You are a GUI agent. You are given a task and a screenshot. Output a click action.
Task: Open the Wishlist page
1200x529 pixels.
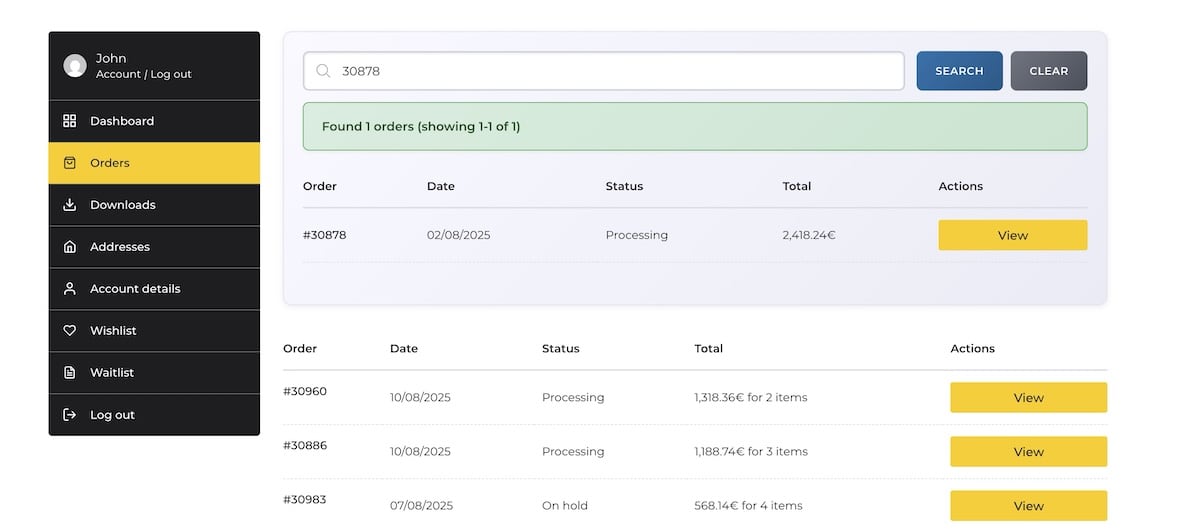(154, 331)
